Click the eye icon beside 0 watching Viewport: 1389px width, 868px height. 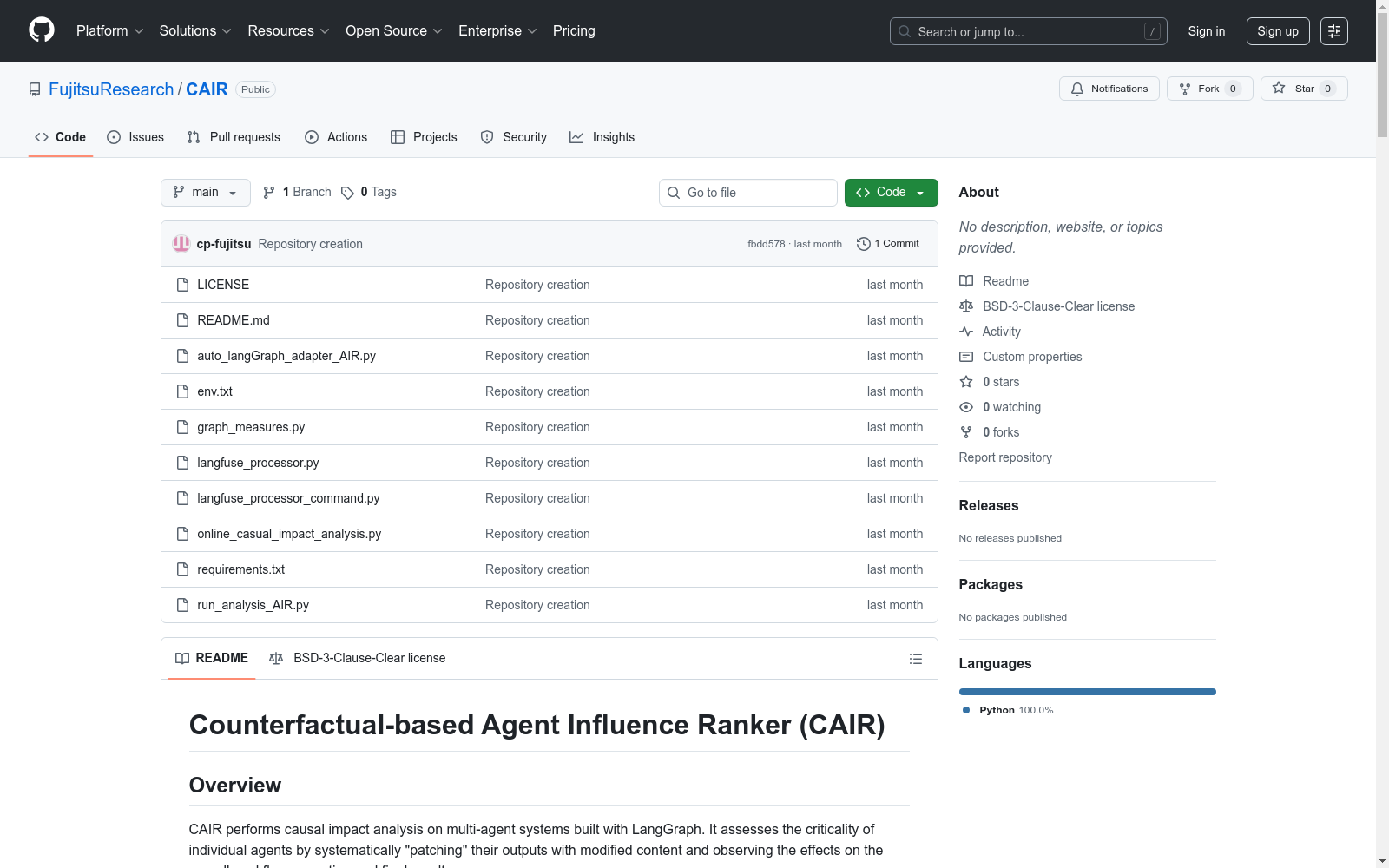point(966,407)
